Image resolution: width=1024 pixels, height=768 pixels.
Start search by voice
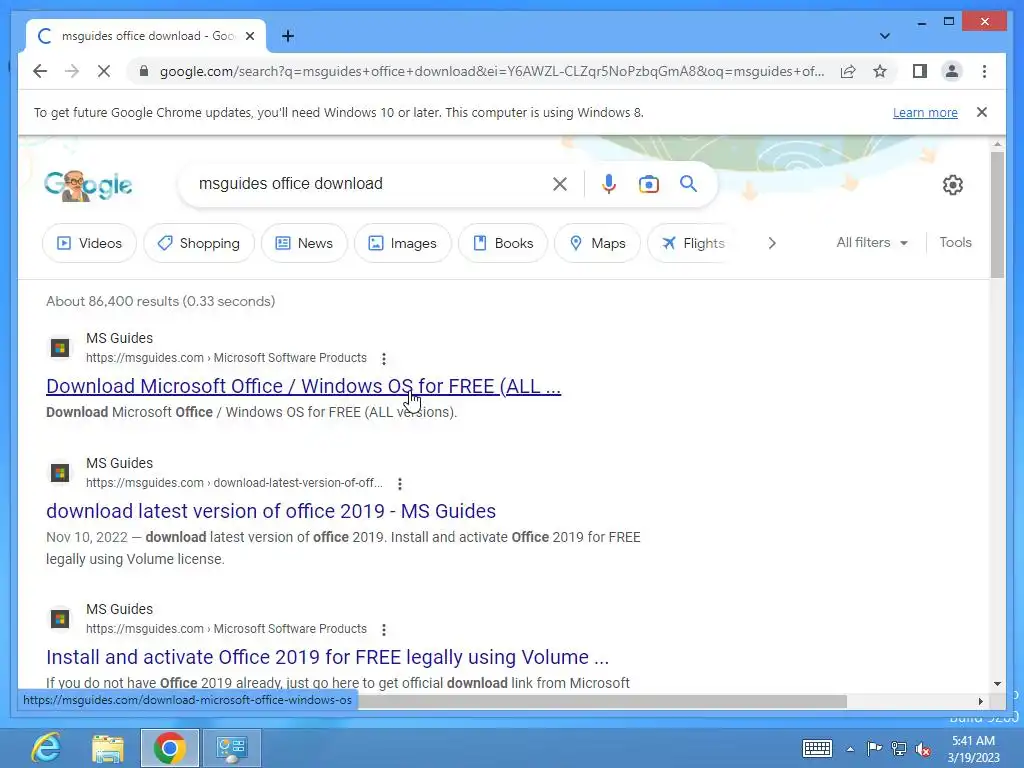coord(609,184)
